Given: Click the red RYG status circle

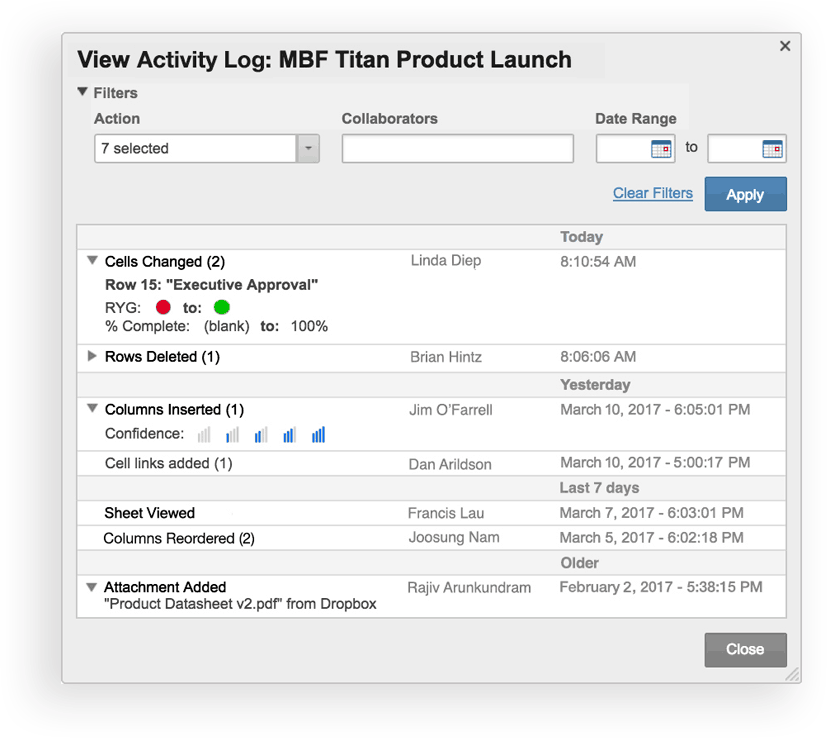Looking at the screenshot, I should [164, 307].
